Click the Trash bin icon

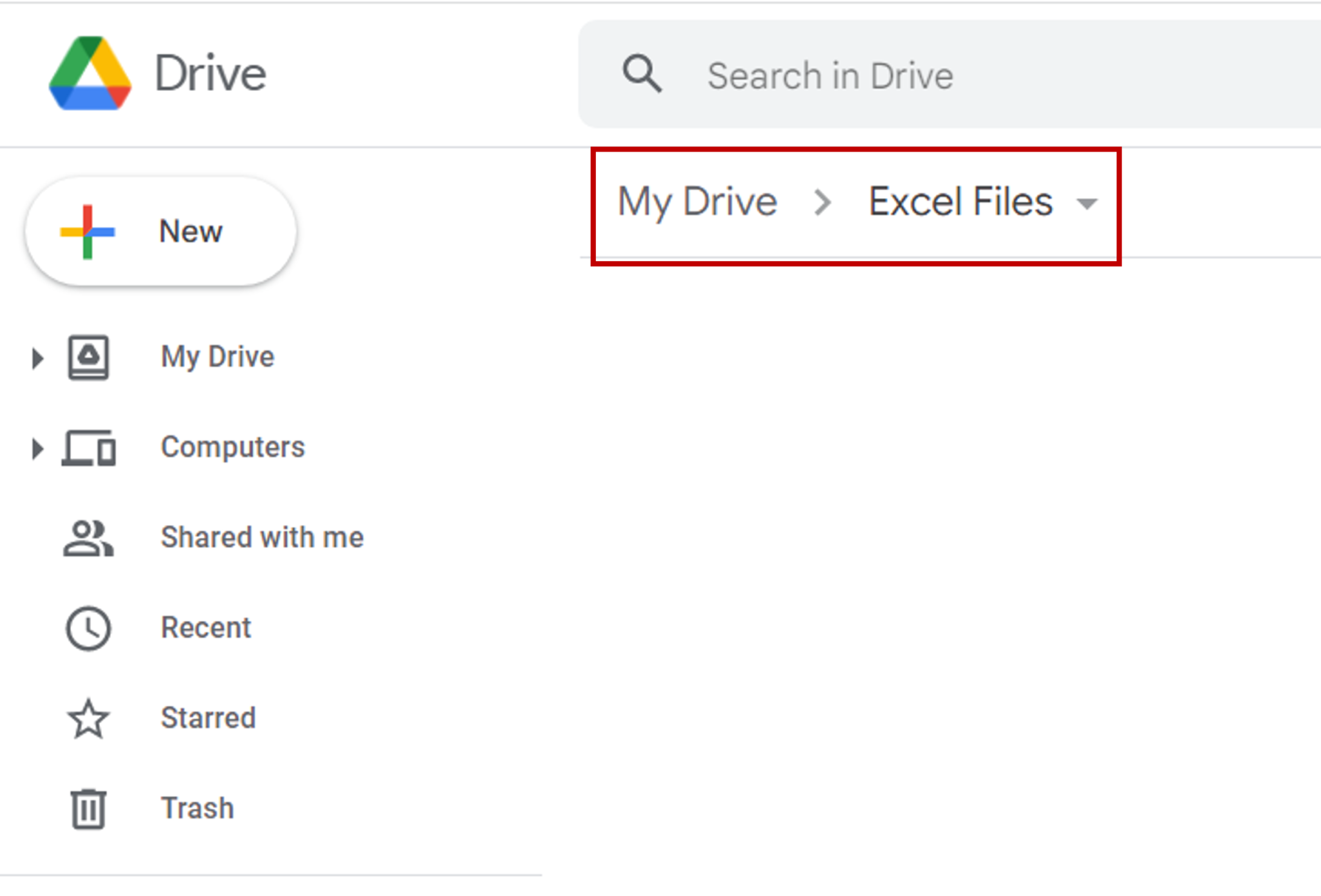pyautogui.click(x=88, y=809)
